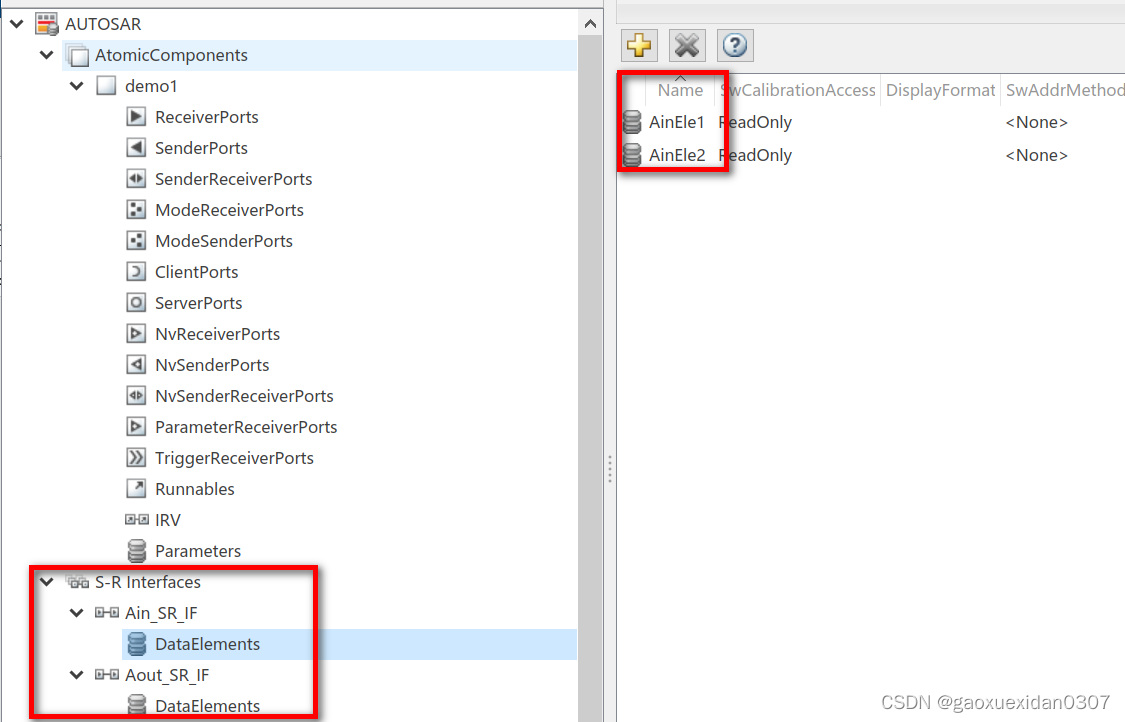Click the ModeReceiverPorts icon
The width and height of the screenshot is (1125, 722).
coord(136,210)
